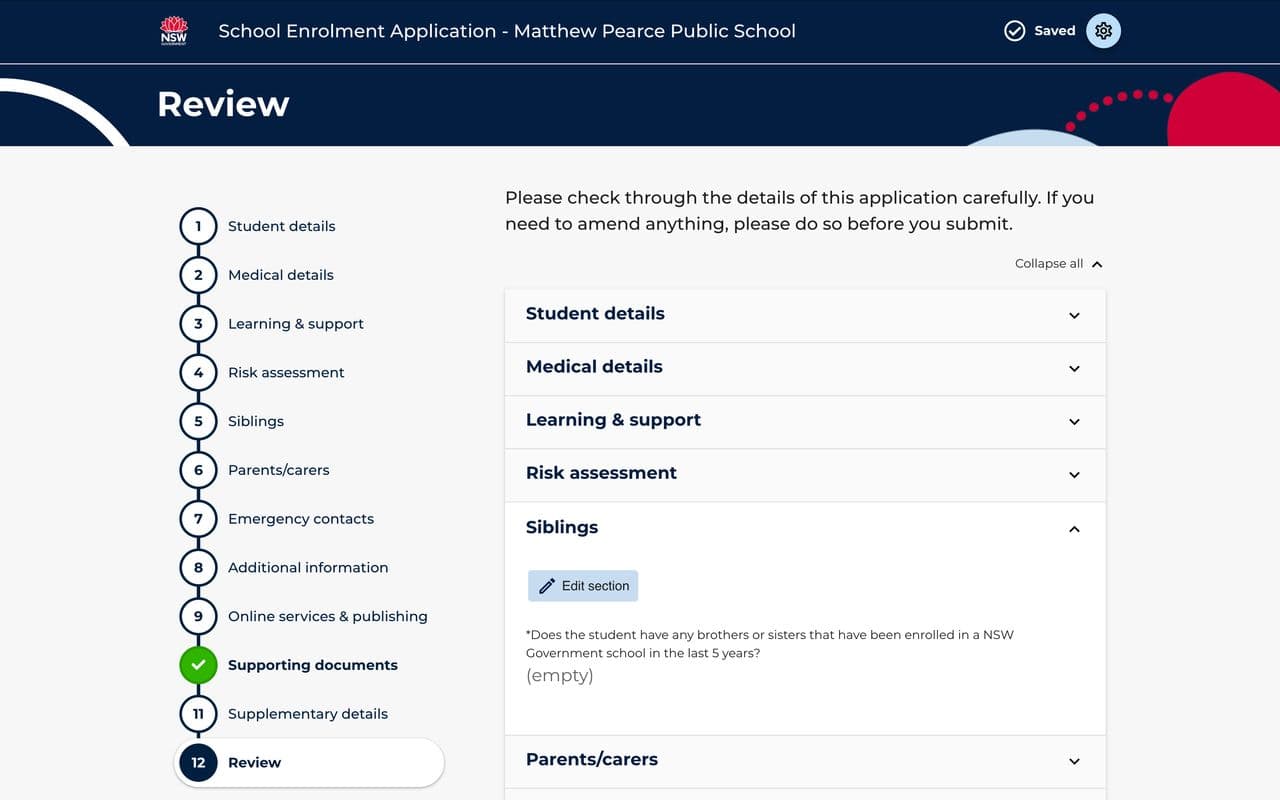
Task: Click the School Enrolment Application title
Action: click(507, 31)
